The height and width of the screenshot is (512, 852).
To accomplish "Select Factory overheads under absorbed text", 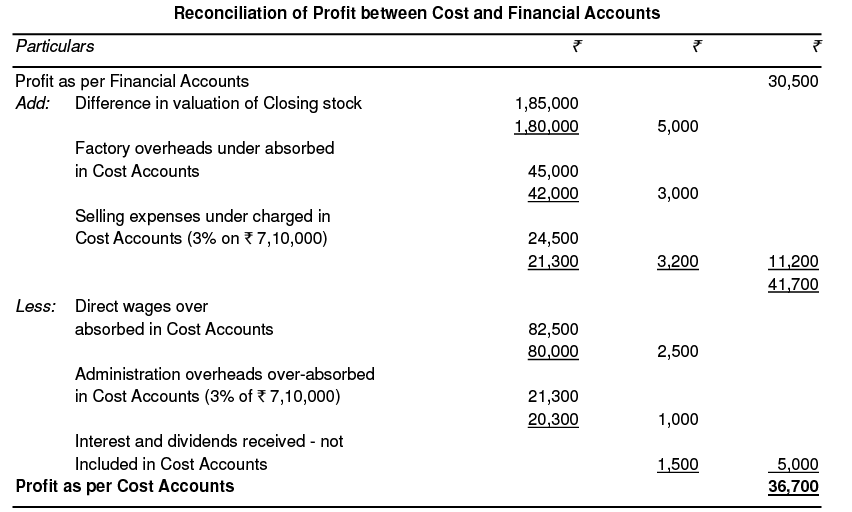I will [x=204, y=148].
